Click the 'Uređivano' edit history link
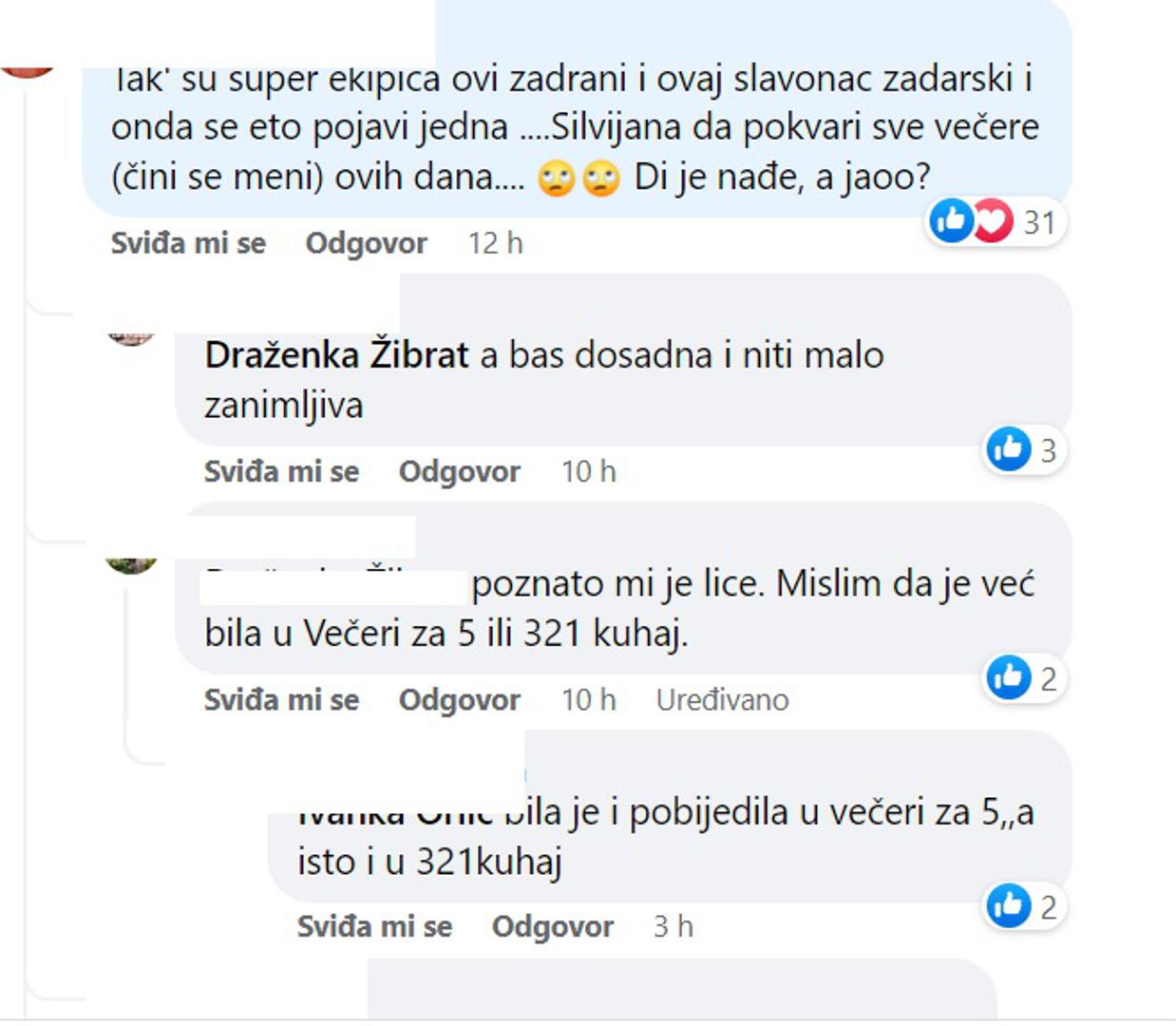 [722, 700]
